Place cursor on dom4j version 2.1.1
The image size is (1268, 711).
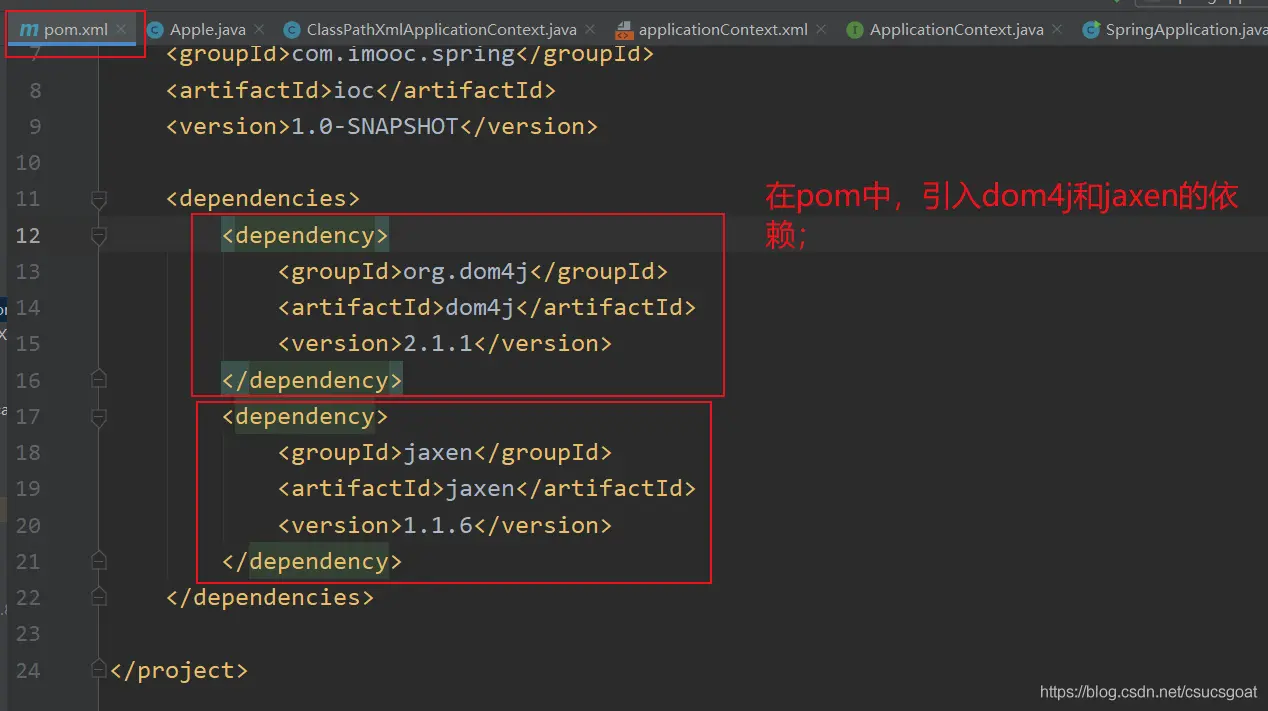437,344
